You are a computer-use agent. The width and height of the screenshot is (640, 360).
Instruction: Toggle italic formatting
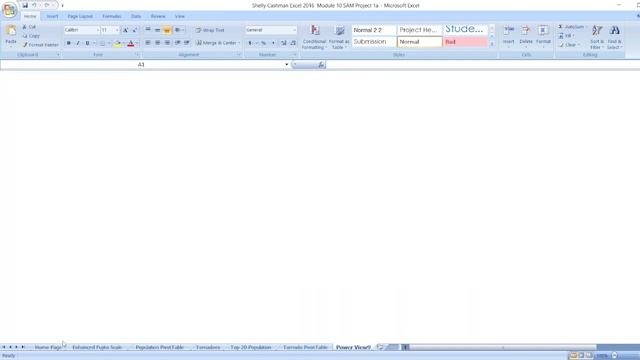(78, 43)
